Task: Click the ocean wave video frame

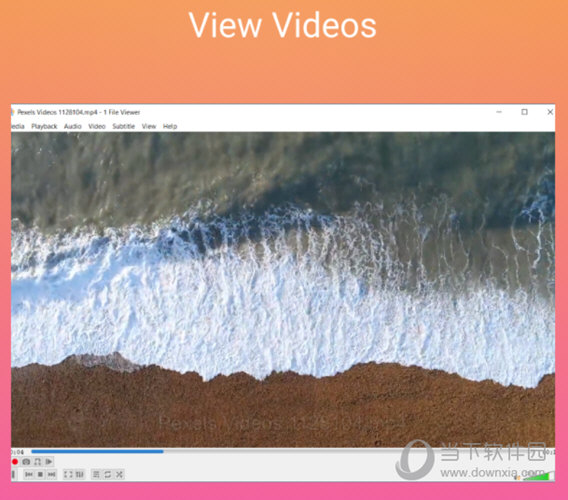Action: tap(283, 289)
